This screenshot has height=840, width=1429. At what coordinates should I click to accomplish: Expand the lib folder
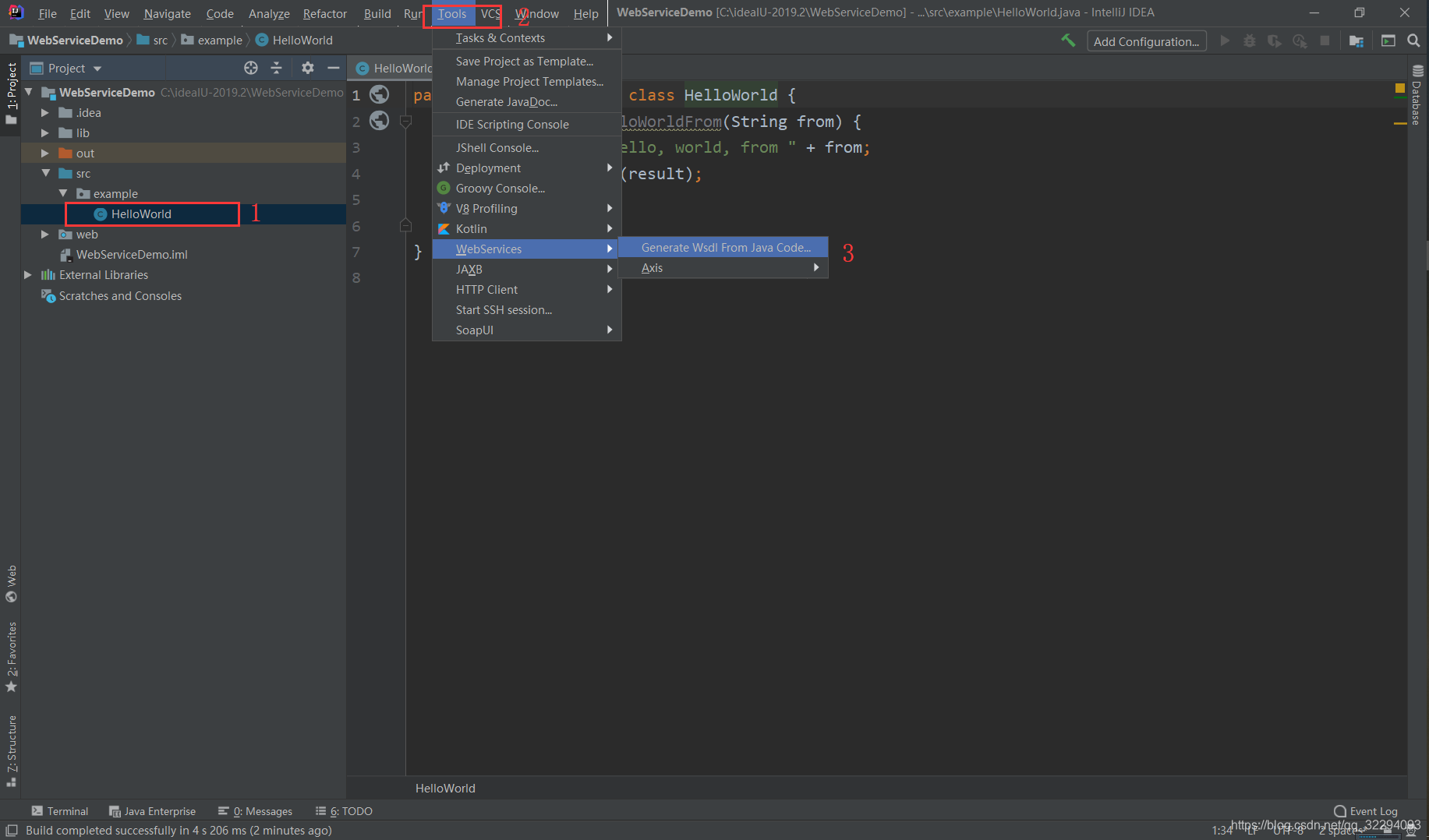tap(45, 132)
